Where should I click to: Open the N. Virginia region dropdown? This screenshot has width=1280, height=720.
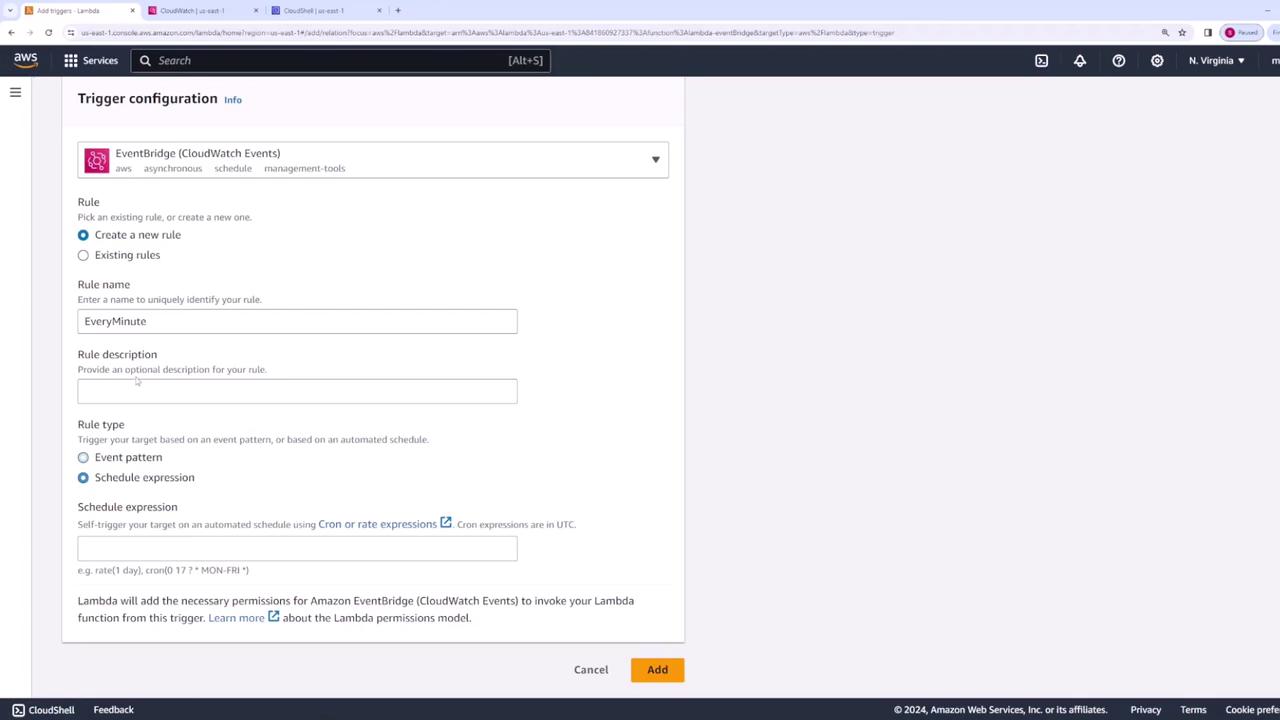pyautogui.click(x=1216, y=61)
